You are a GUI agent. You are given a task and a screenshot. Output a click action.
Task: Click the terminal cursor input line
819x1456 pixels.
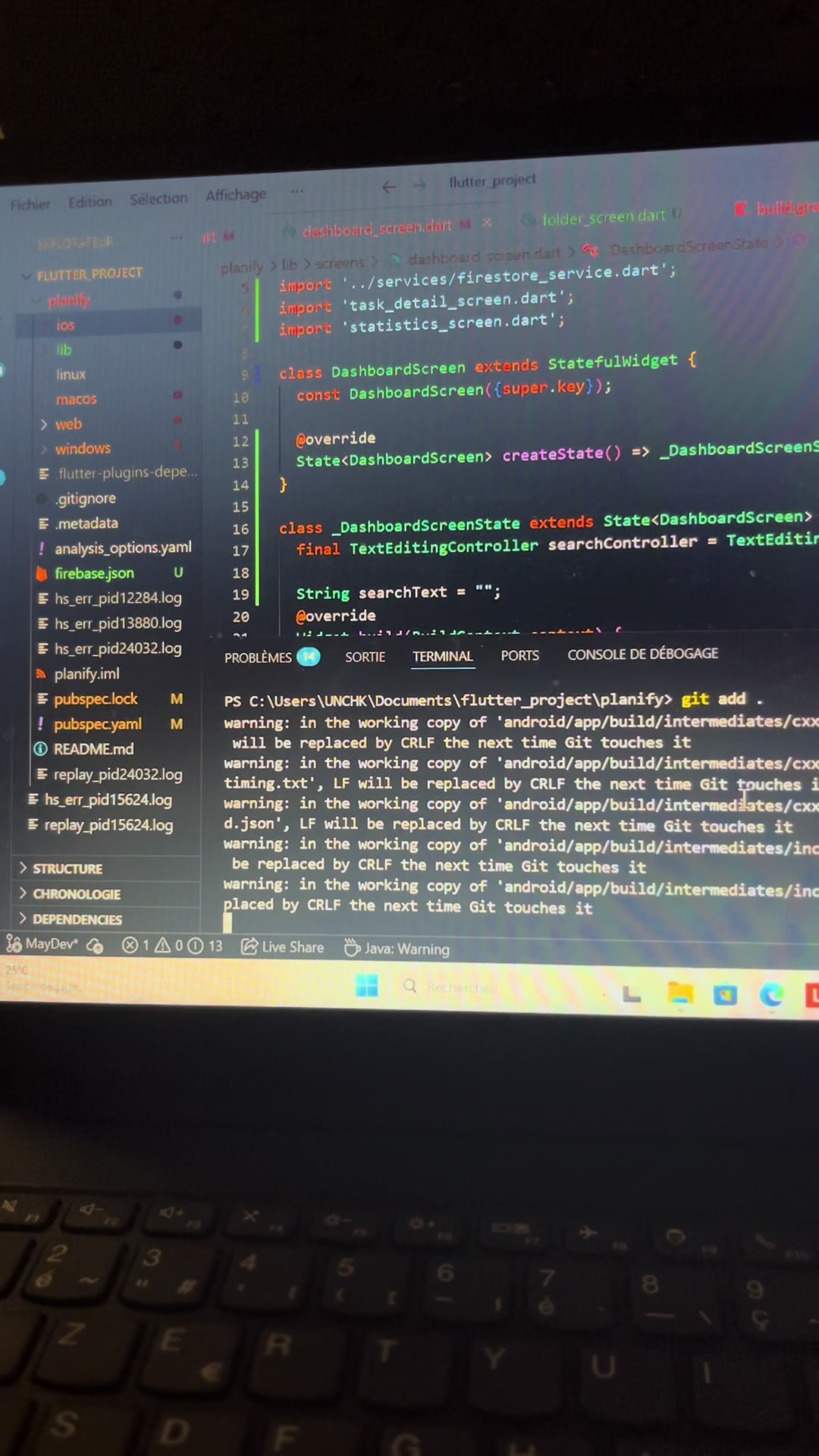click(x=227, y=921)
